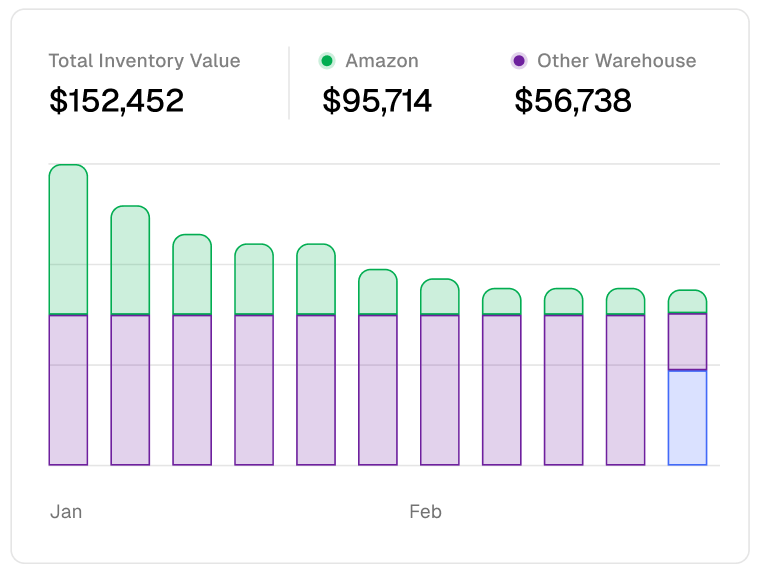Click the blue segment in the last bar
The image size is (760, 572).
687,418
